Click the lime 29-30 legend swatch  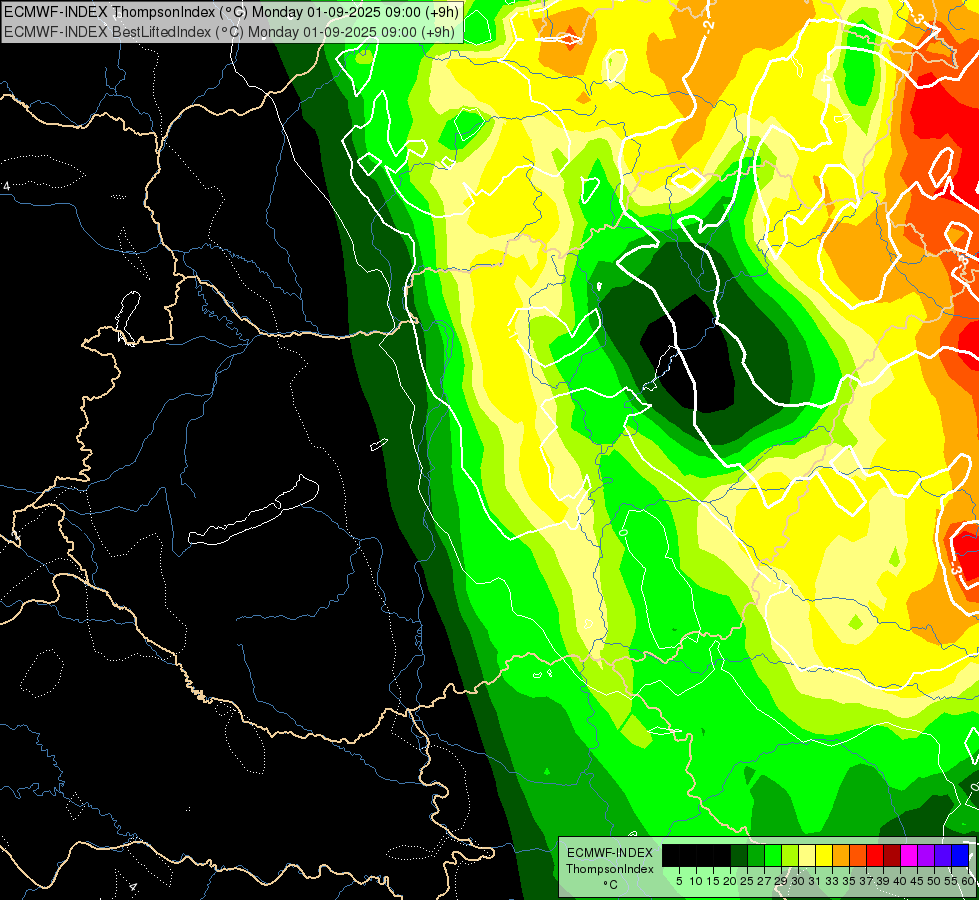point(790,855)
